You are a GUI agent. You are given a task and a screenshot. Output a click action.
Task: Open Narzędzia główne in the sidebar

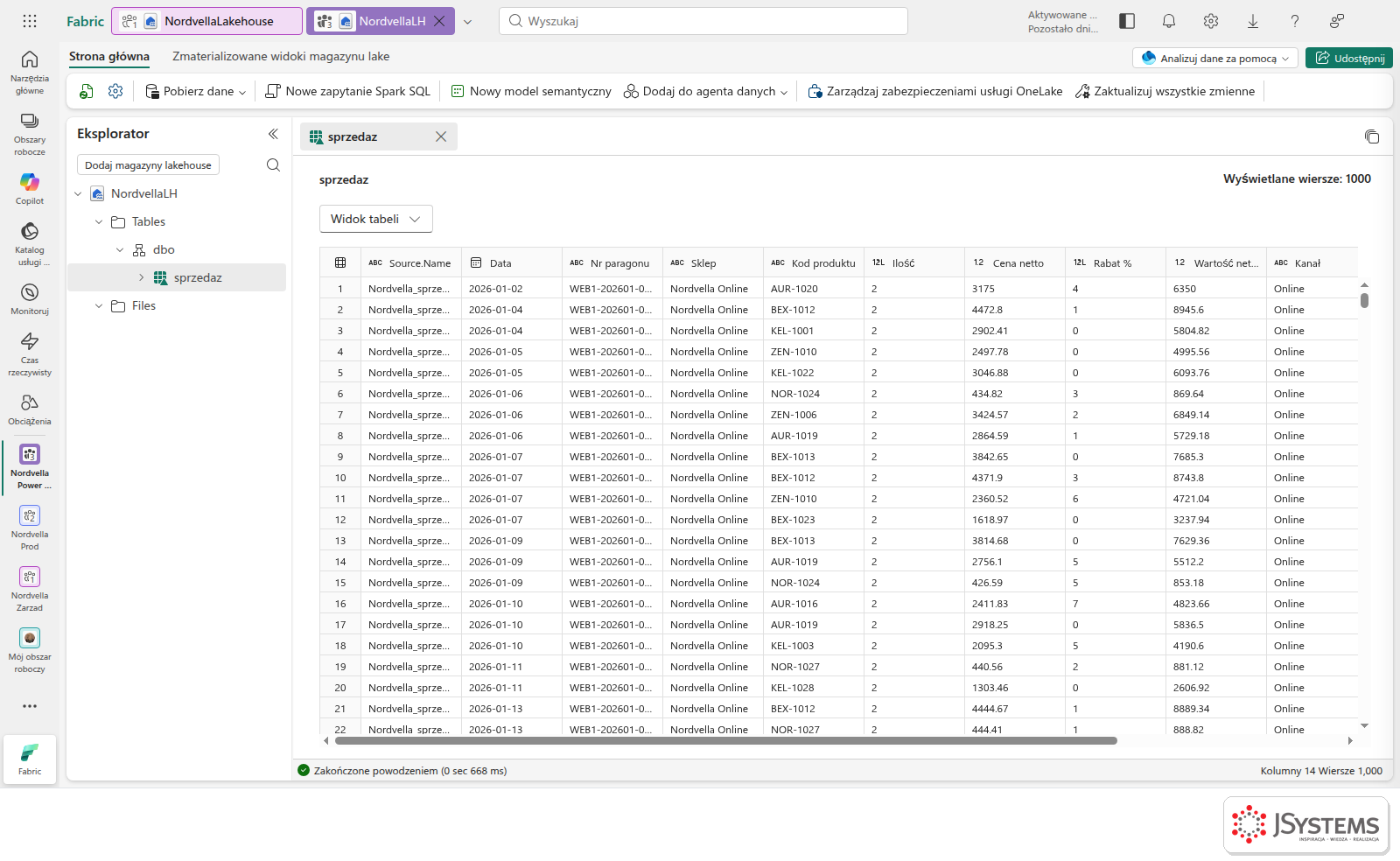pyautogui.click(x=30, y=72)
